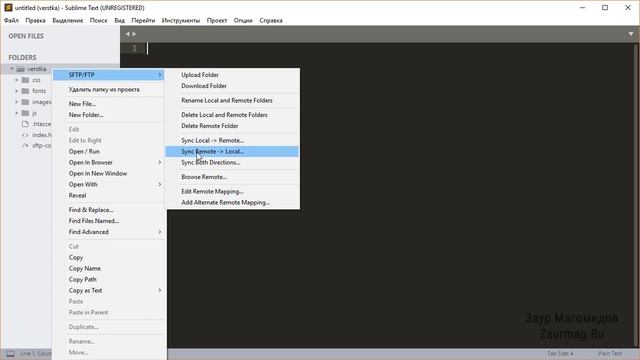Toggle side bar icon in status bar

pyautogui.click(x=10, y=354)
